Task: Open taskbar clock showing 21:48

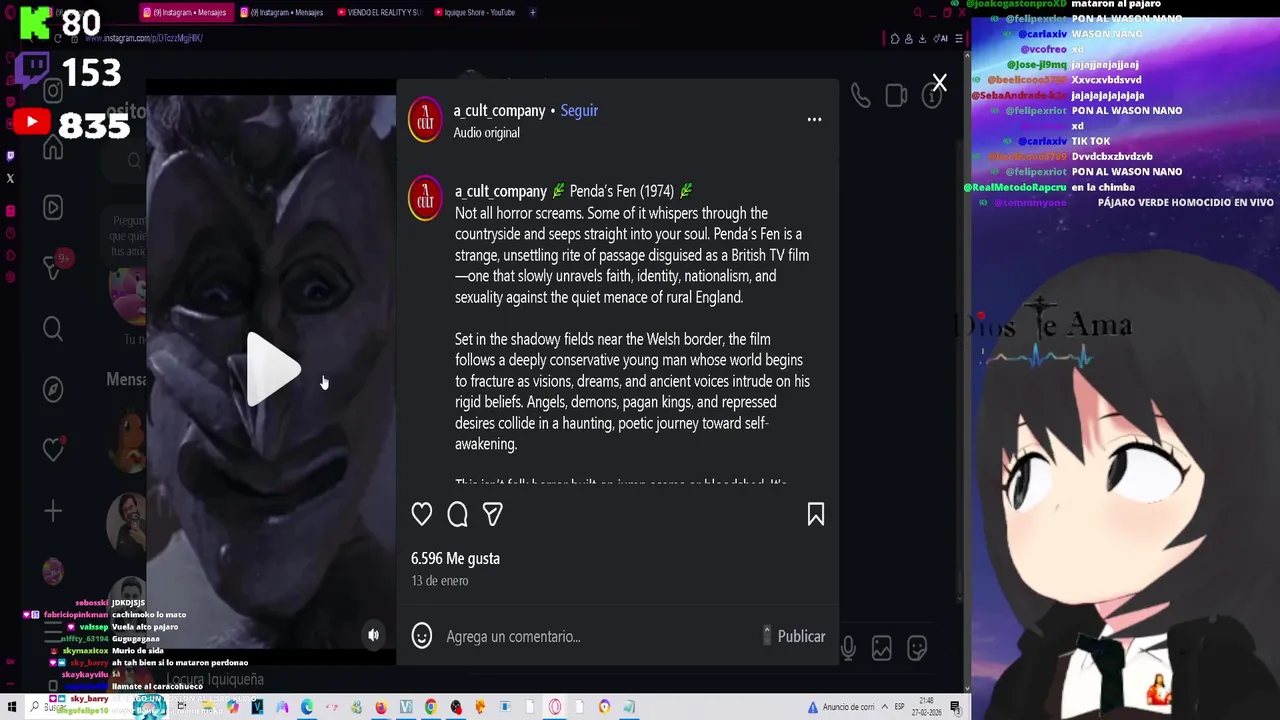Action: 927,707
